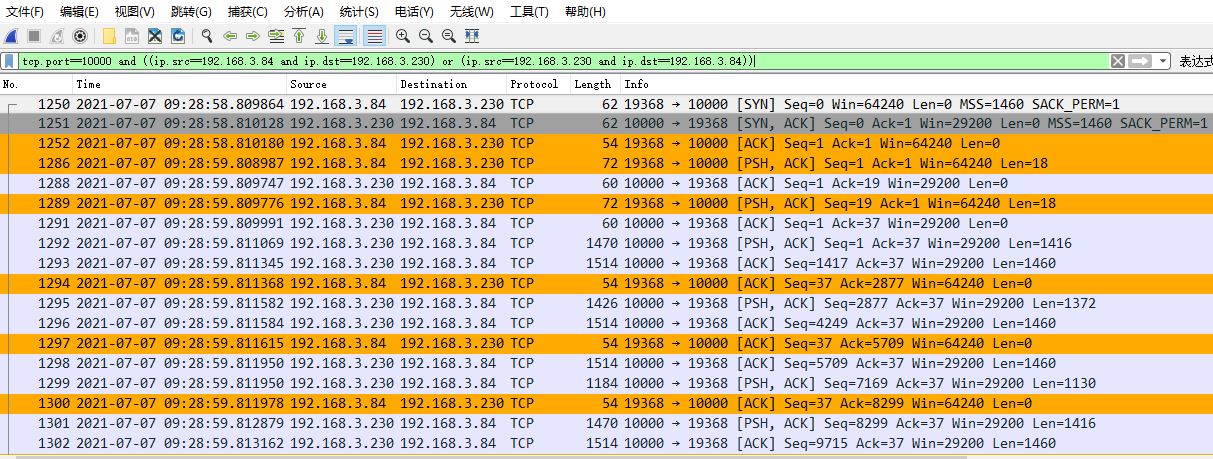Select packet 1292 Len=1416 row
The width and height of the screenshot is (1213, 459).
pyautogui.click(x=606, y=244)
